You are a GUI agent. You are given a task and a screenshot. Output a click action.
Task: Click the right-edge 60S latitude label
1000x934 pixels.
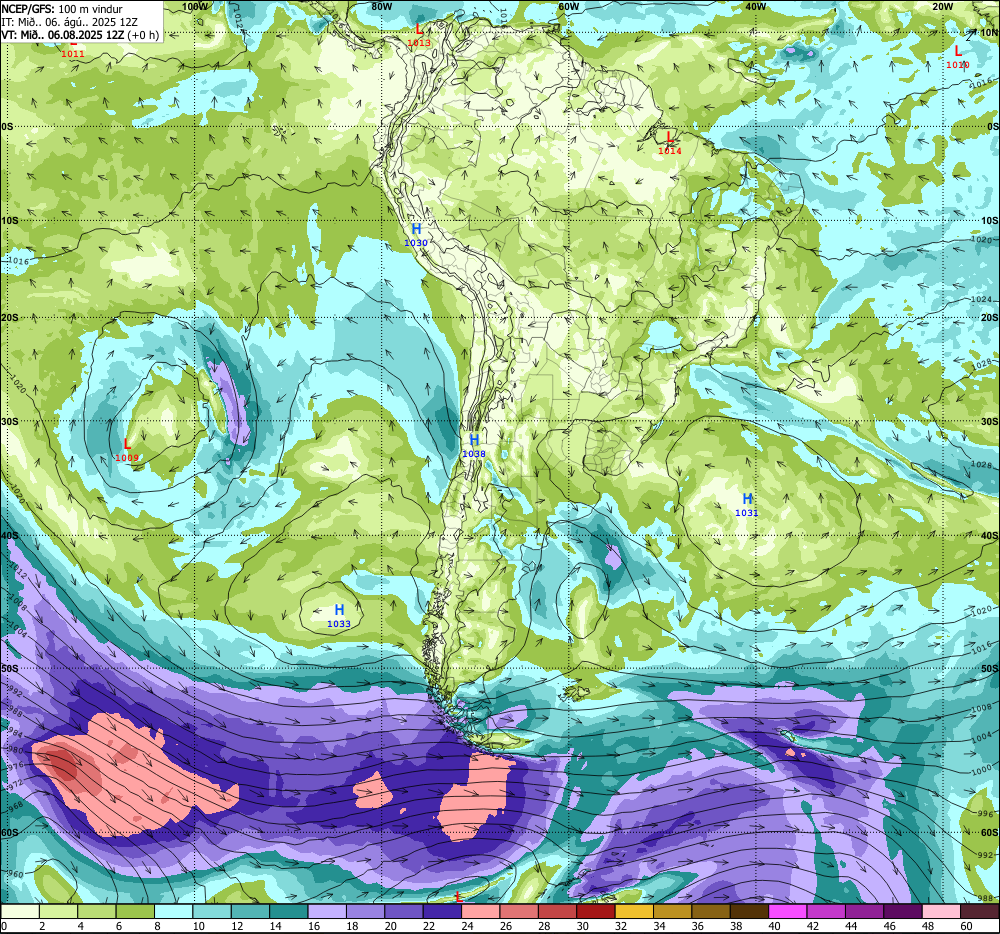coord(990,833)
